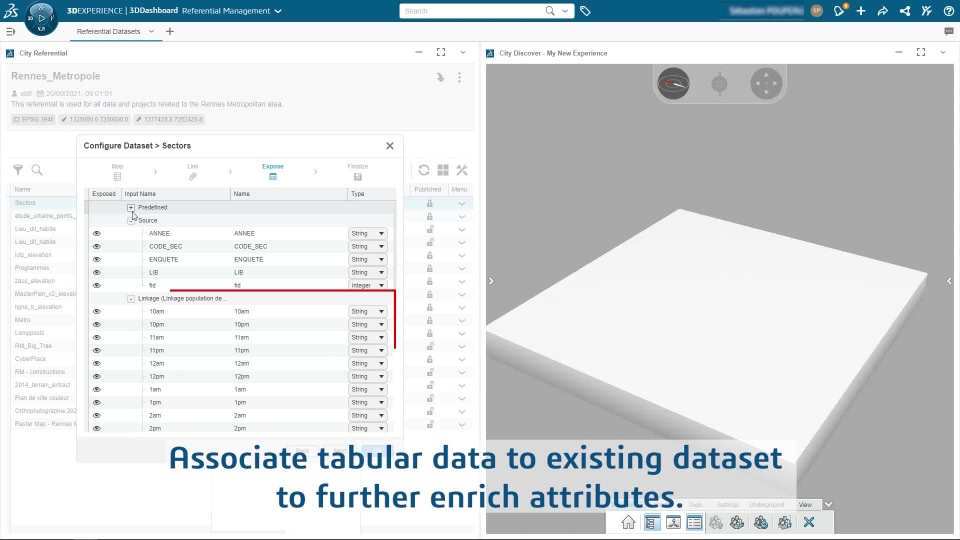Toggle exposure eye for 10am
Screen dimensions: 960x540
[x=97, y=312]
